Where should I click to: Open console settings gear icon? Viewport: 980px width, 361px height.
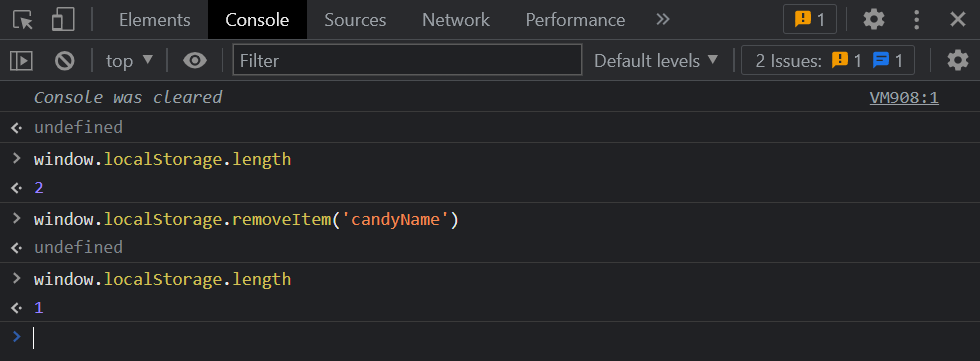[958, 61]
